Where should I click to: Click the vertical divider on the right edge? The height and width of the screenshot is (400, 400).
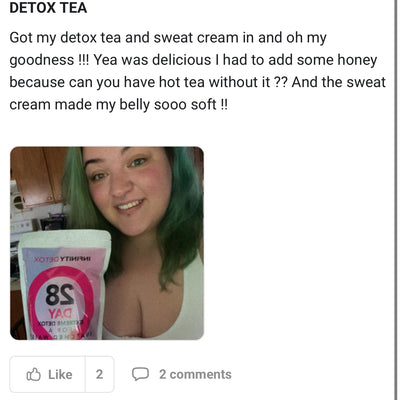[394, 200]
